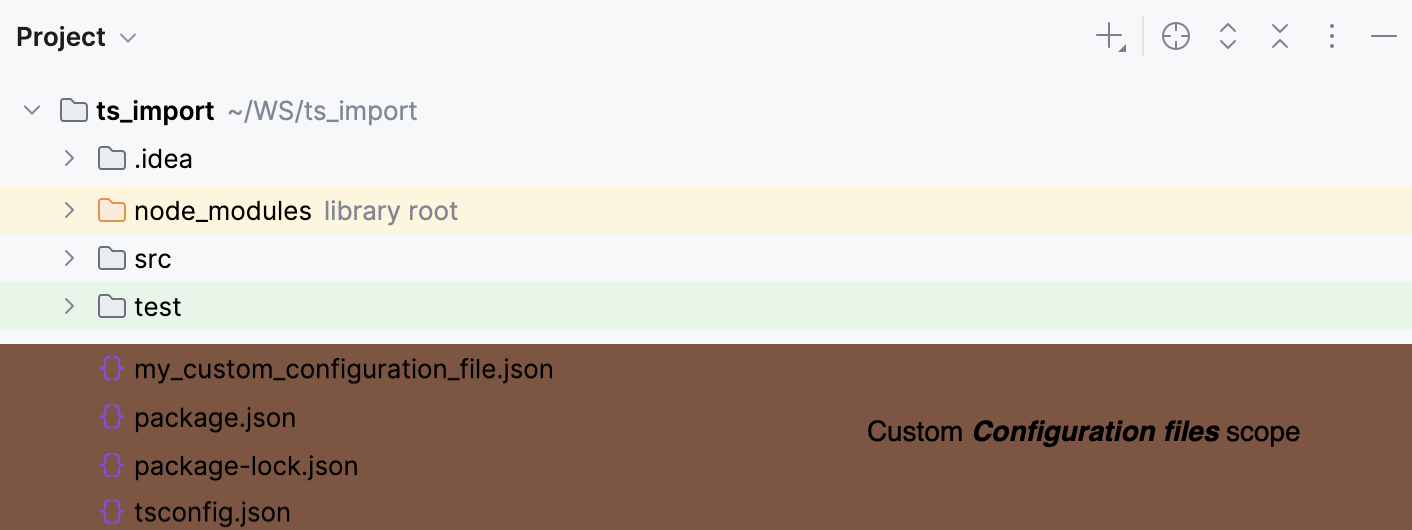1412x530 pixels.
Task: Click the ts_import root folder icon
Action: [74, 110]
